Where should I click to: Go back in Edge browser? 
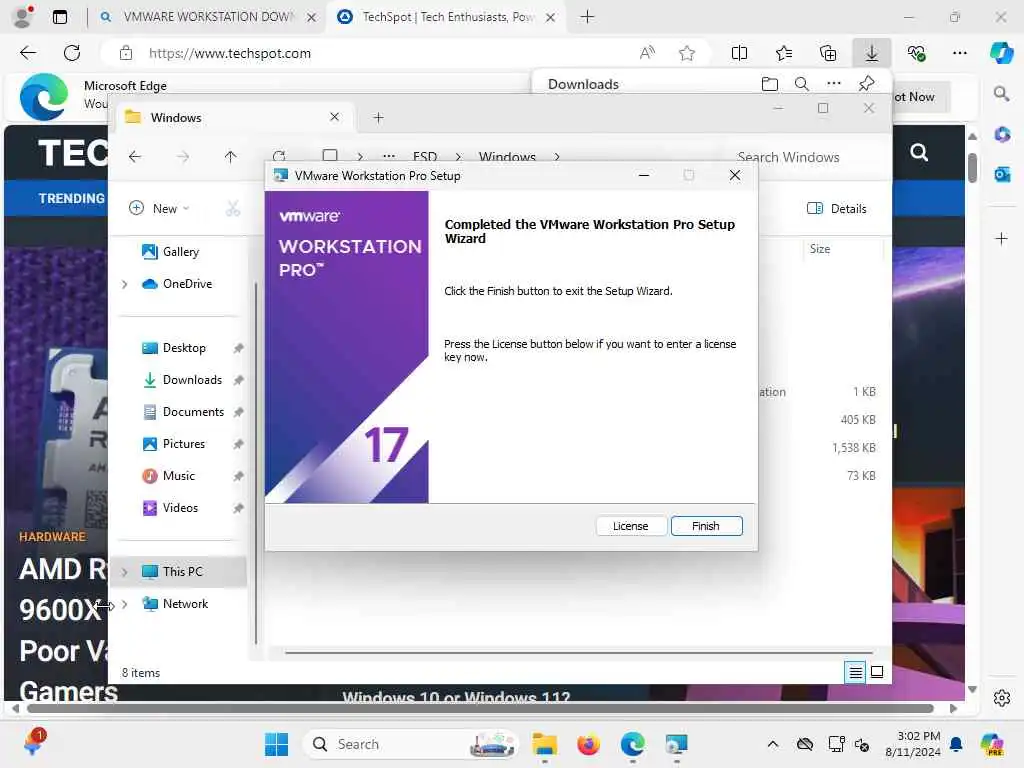pyautogui.click(x=28, y=53)
